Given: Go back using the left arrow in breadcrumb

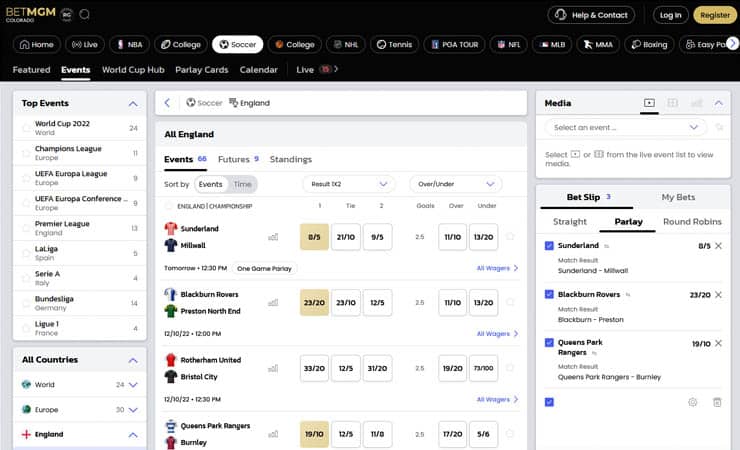Looking at the screenshot, I should (167, 102).
